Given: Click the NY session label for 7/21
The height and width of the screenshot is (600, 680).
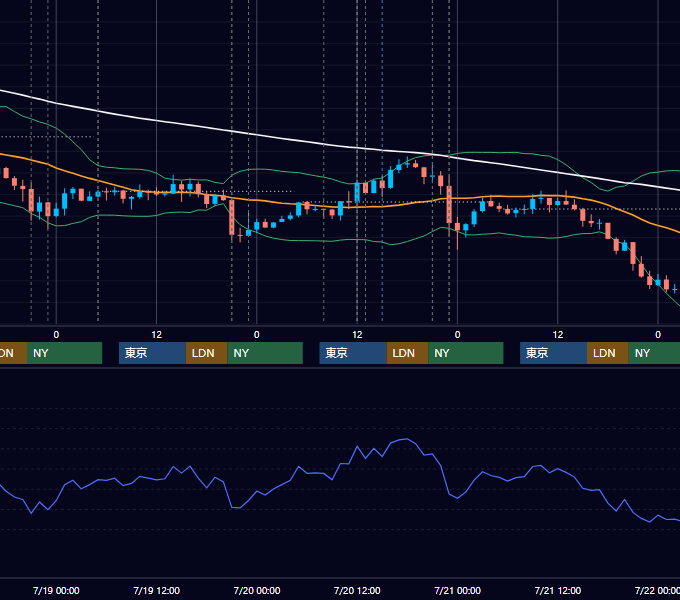Looking at the screenshot, I should [x=654, y=353].
